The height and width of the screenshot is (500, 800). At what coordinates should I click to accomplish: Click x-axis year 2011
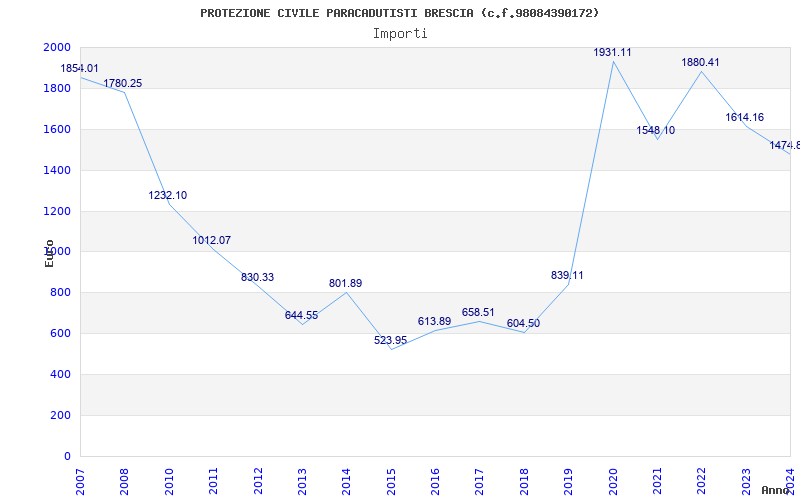coord(213,481)
